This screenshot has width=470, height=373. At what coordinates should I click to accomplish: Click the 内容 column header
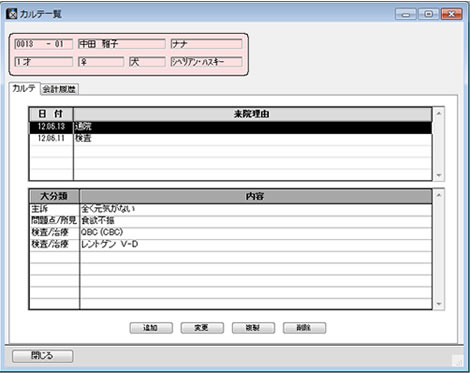[x=255, y=196]
